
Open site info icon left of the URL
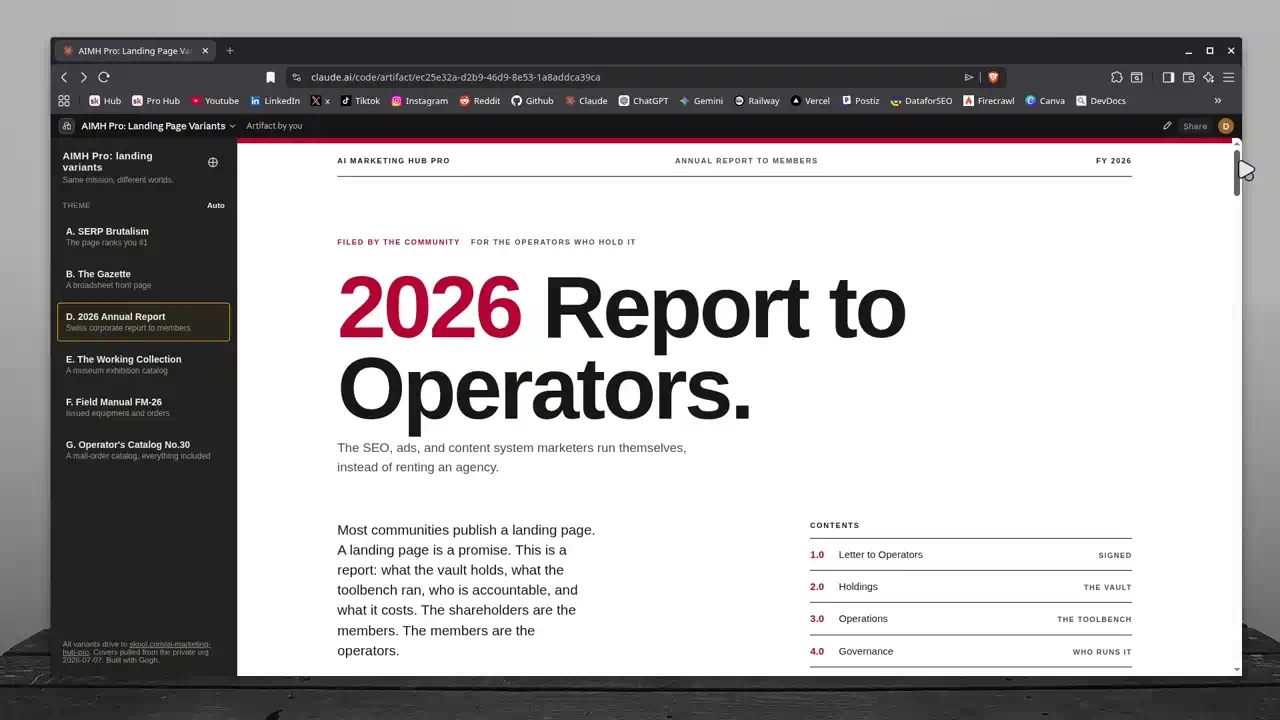click(x=296, y=77)
